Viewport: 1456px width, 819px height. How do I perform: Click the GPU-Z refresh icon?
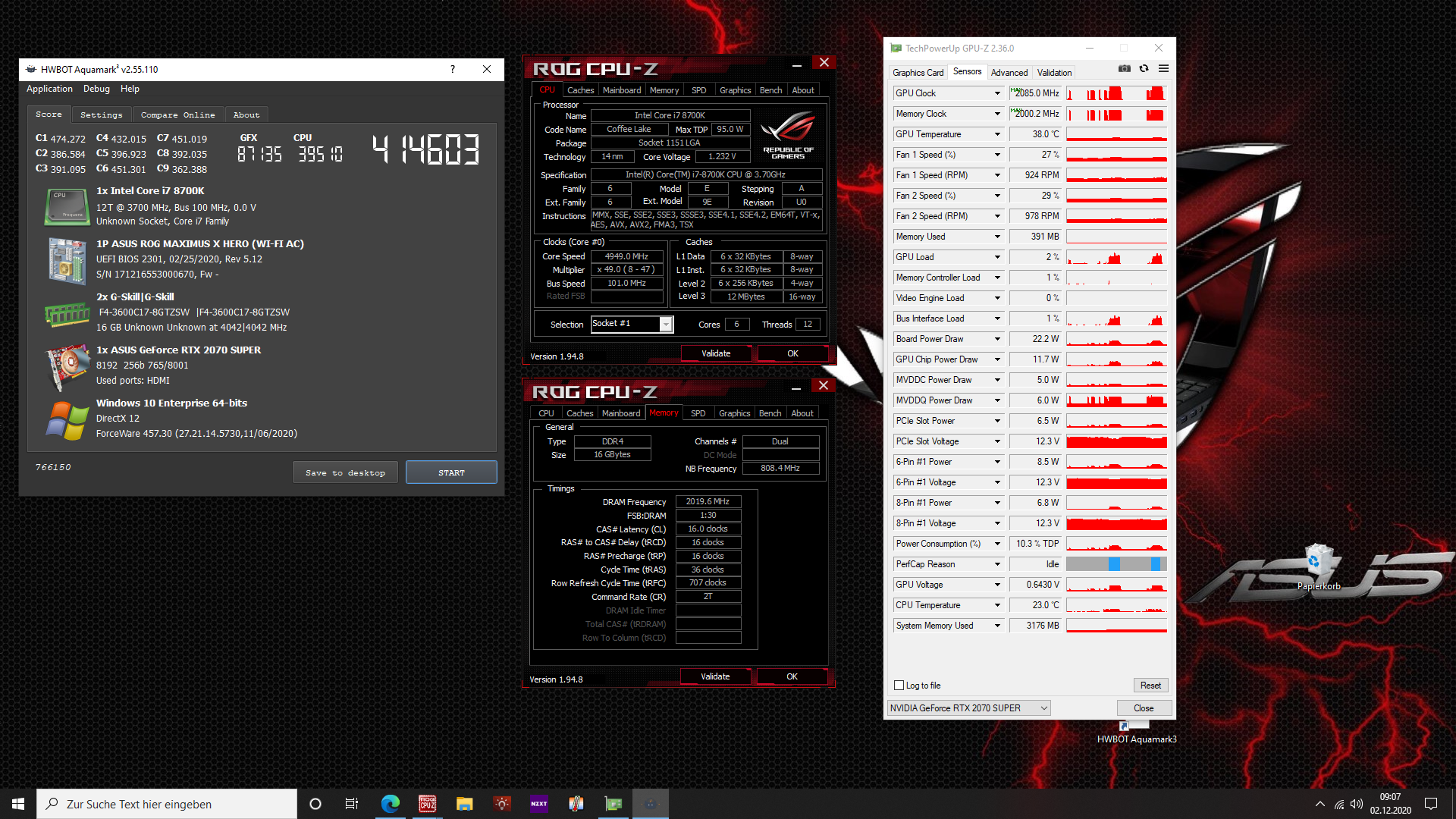(1144, 69)
